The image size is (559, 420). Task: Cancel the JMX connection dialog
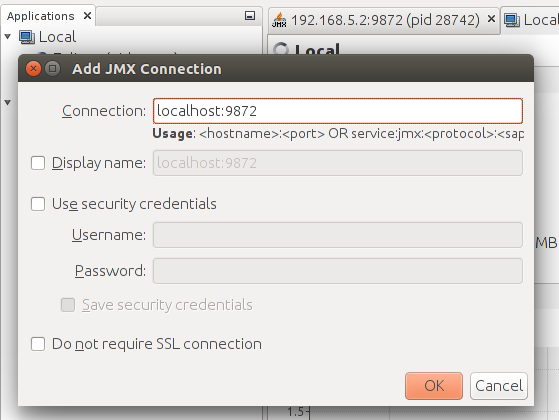click(499, 386)
